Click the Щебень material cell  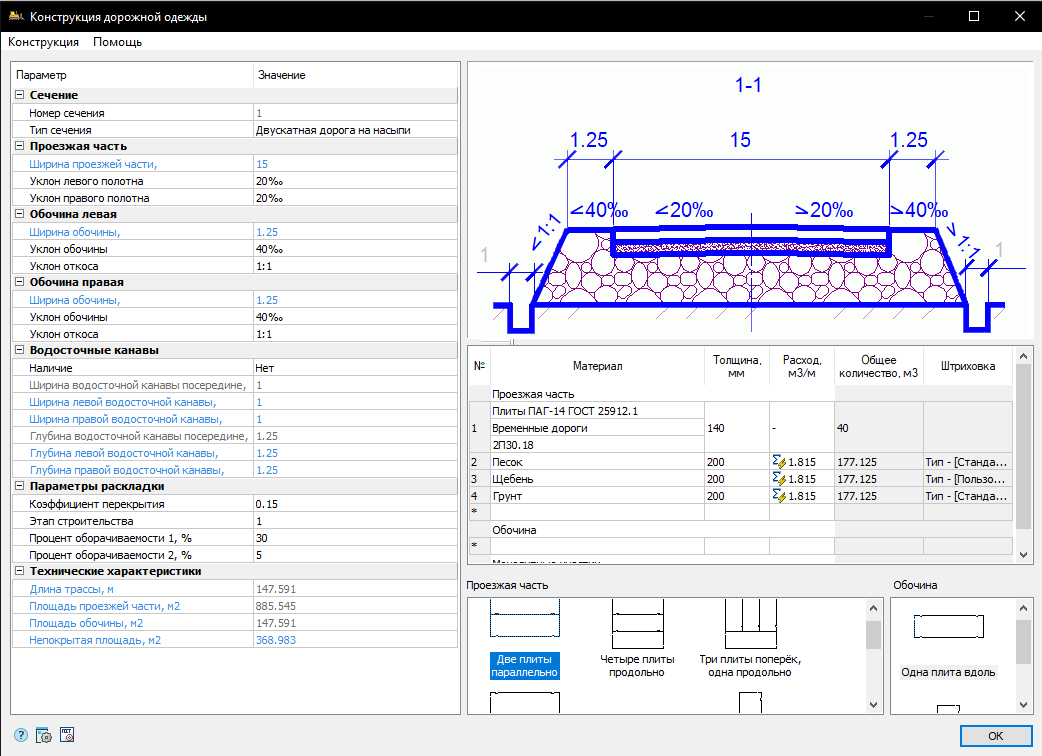(597, 479)
